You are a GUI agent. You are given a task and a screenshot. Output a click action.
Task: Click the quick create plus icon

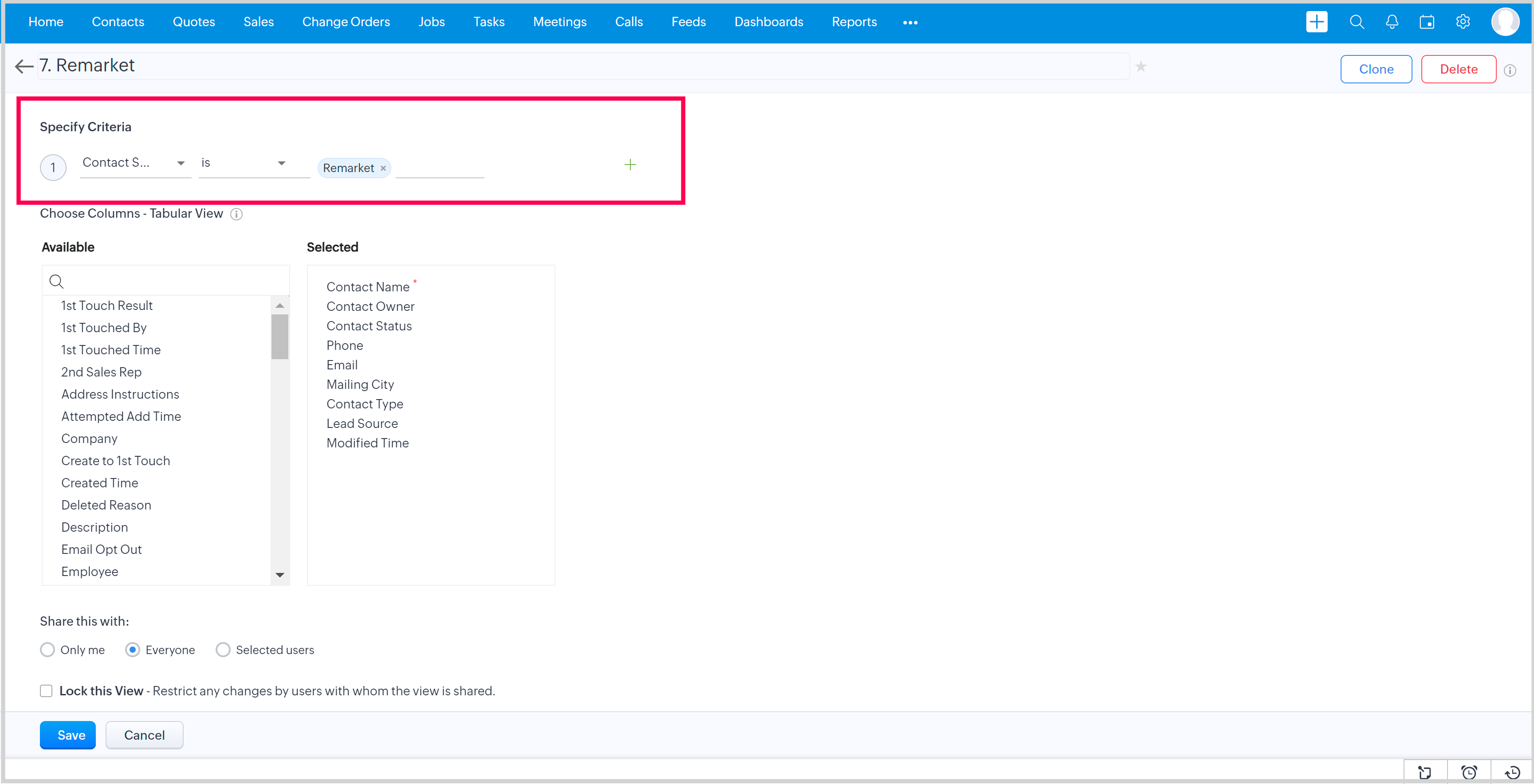[x=1316, y=22]
